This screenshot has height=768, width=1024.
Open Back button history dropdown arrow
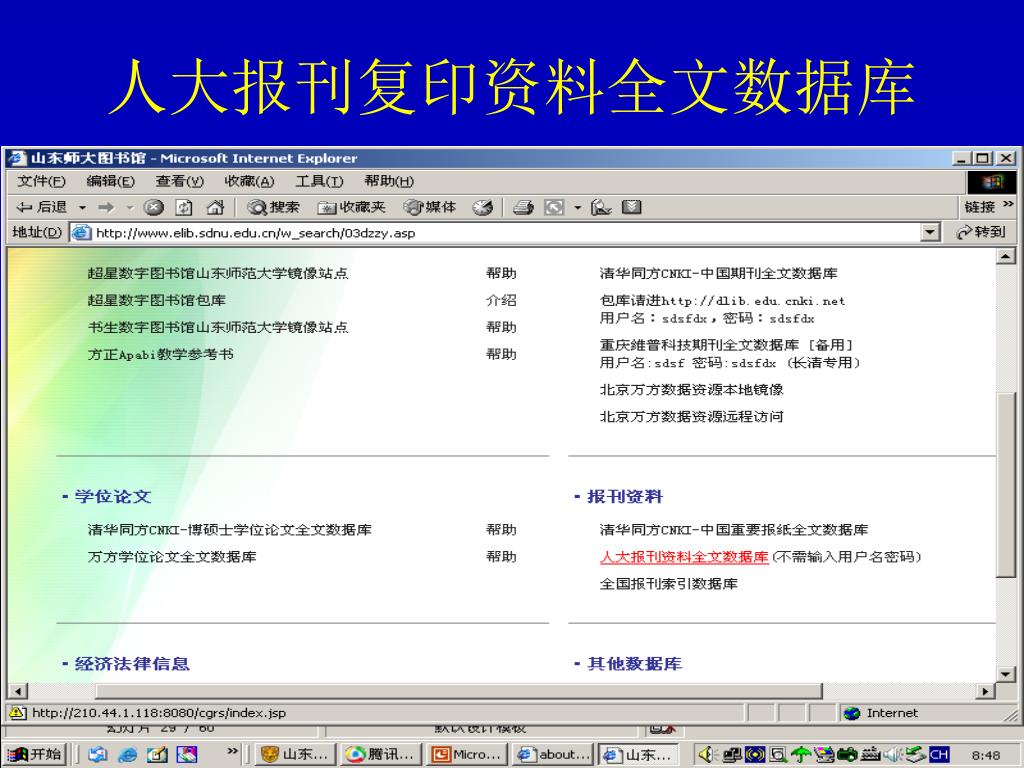(x=82, y=208)
